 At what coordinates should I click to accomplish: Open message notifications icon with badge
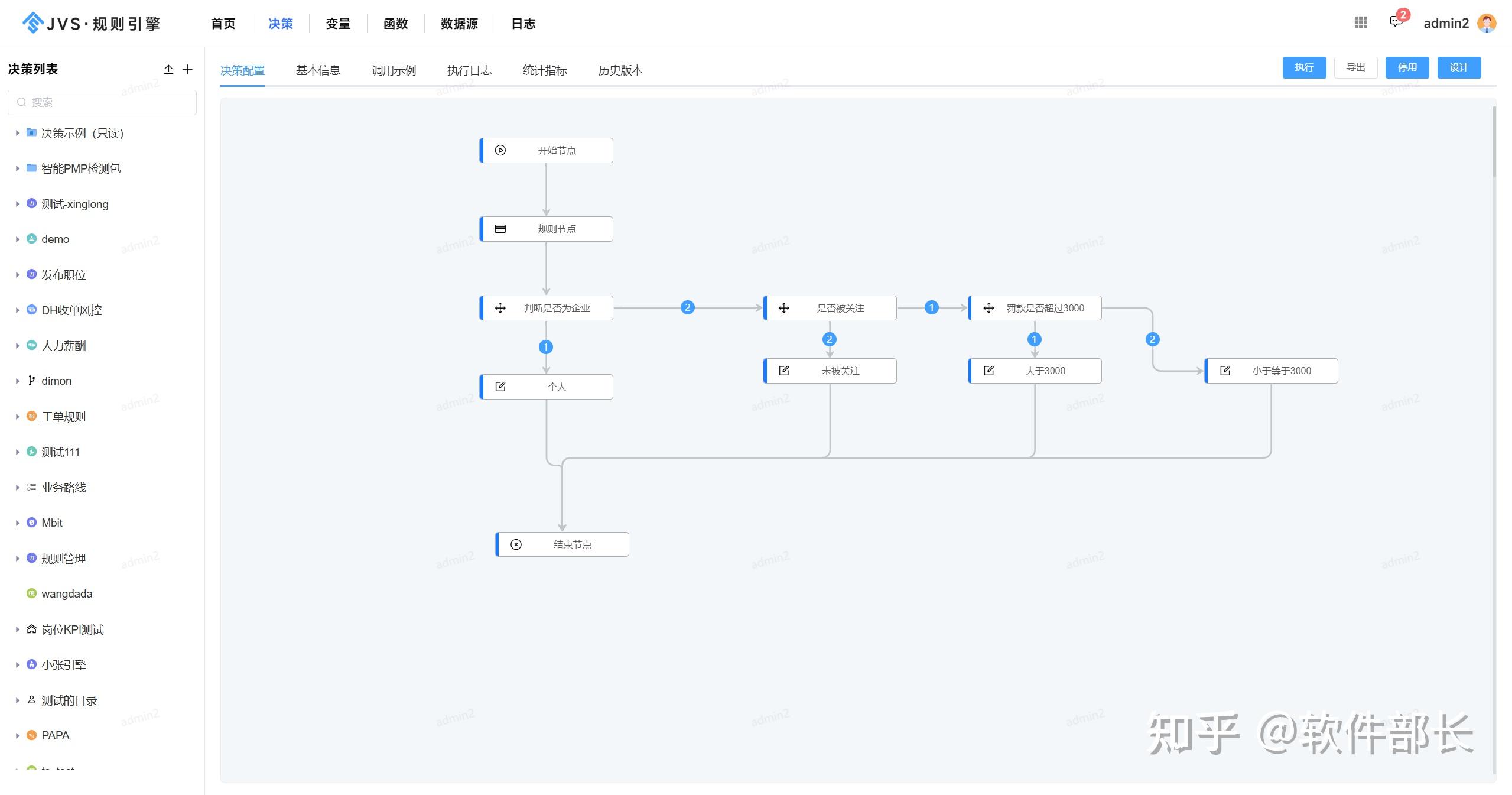[1396, 22]
